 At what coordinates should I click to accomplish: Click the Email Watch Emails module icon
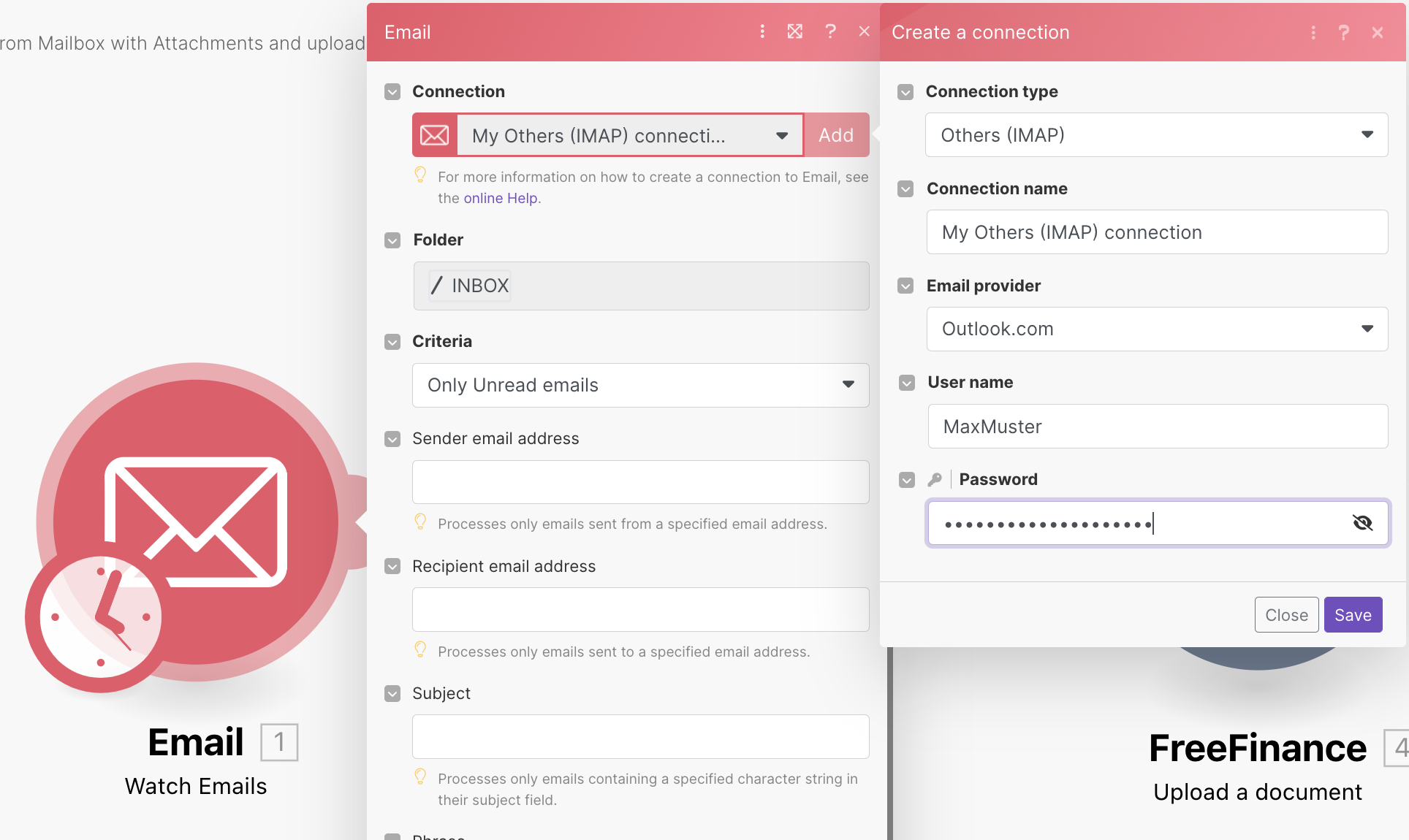195,522
